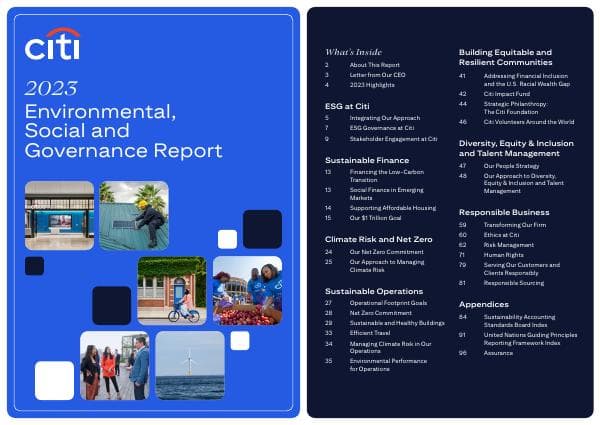Image resolution: width=600 pixels, height=425 pixels.
Task: Open Our Net Zero Commitment on page 24
Action: (x=386, y=252)
